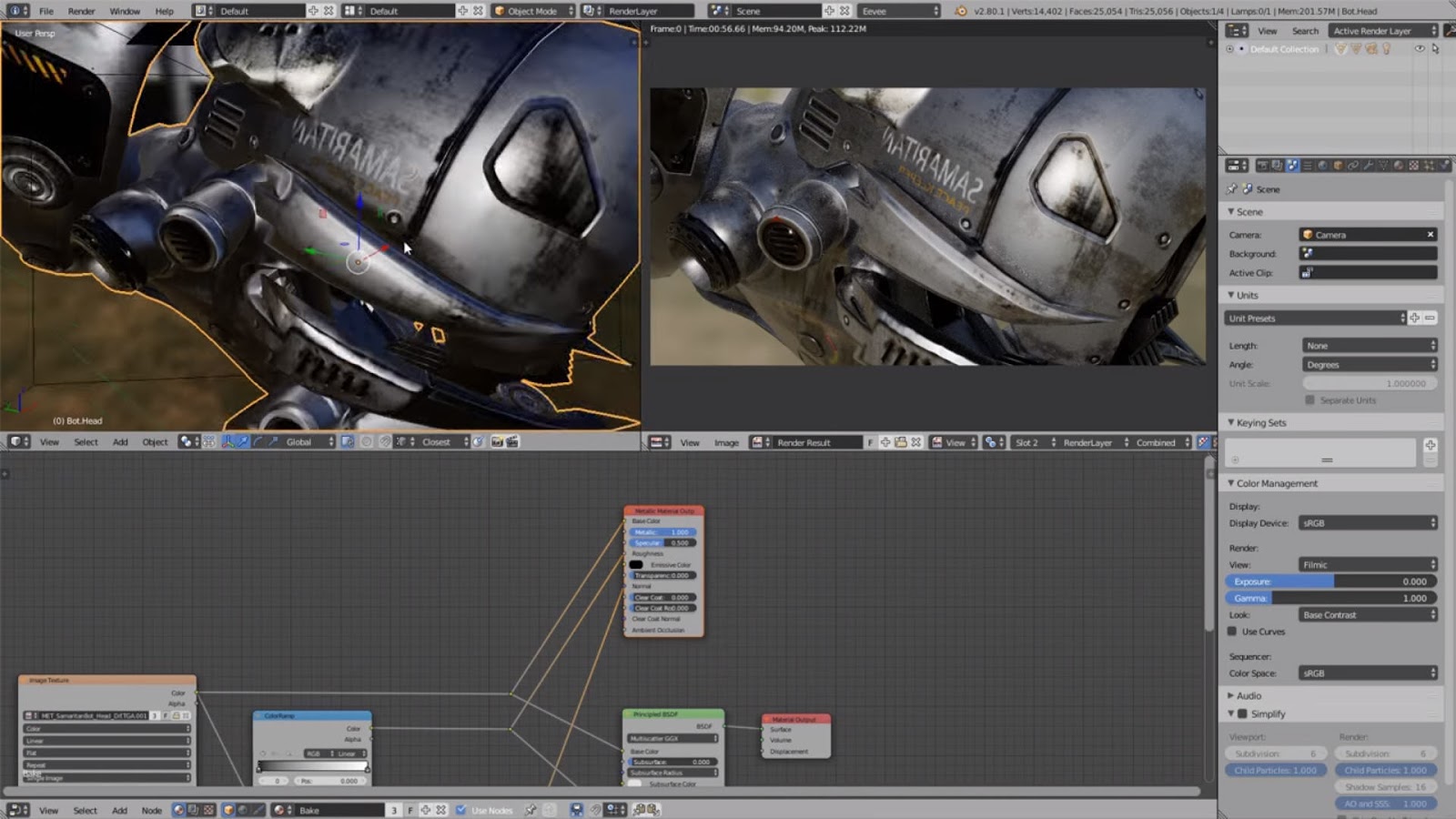1456x819 pixels.
Task: Choose Object shader type cube icon
Action: pos(228,810)
